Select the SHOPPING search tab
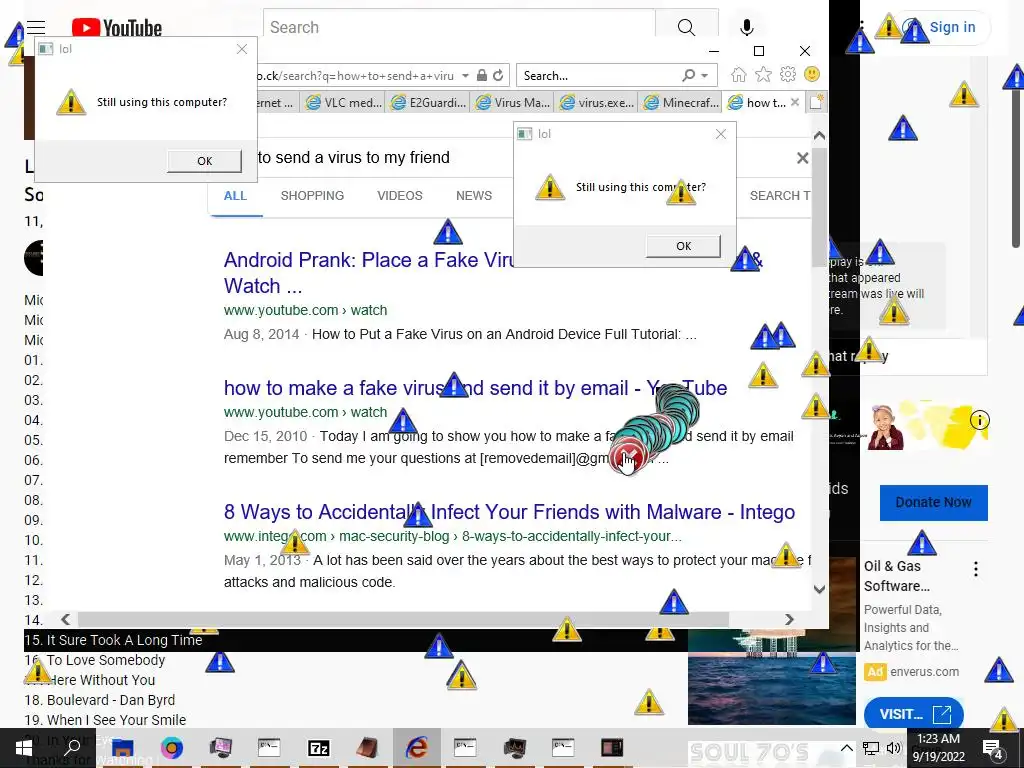 [x=312, y=196]
